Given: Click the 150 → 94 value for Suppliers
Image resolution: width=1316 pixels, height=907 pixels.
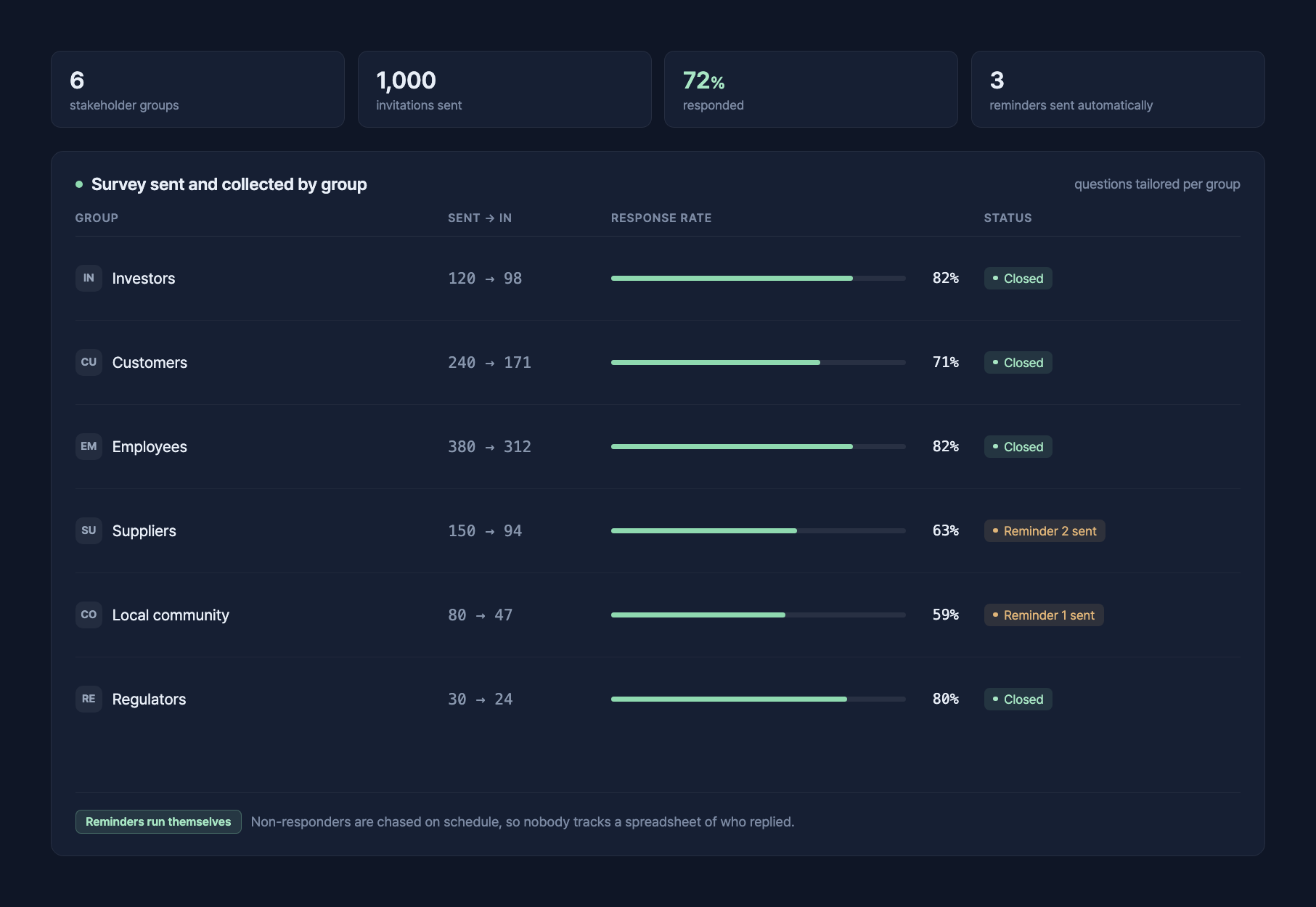Looking at the screenshot, I should coord(485,531).
